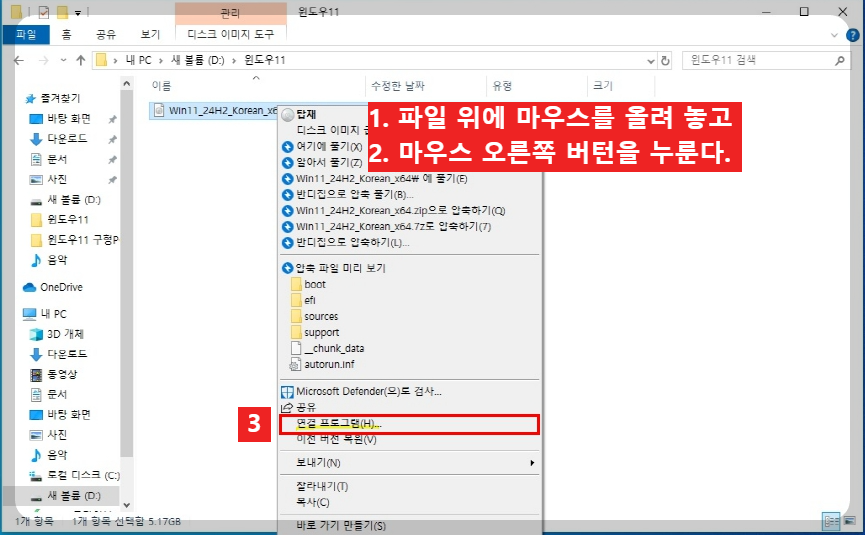Open 바탕 화면 under 즐겨찾기

[69, 119]
